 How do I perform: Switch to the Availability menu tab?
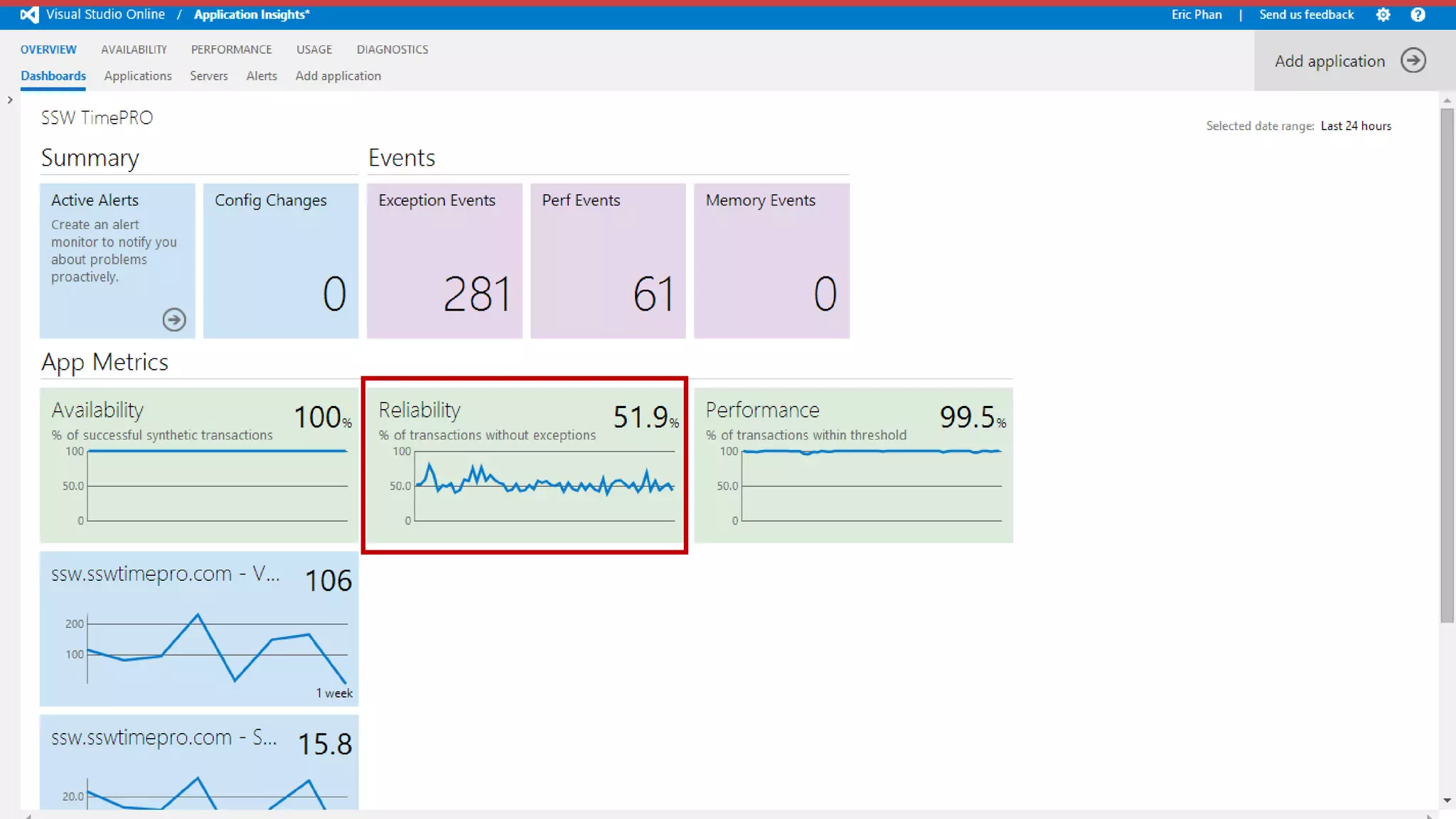[134, 49]
